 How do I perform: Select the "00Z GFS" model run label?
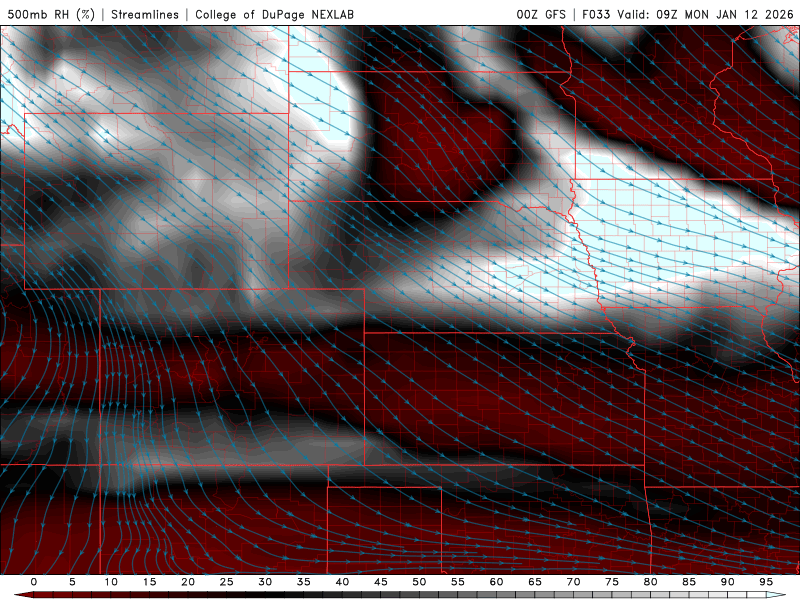[x=541, y=14]
